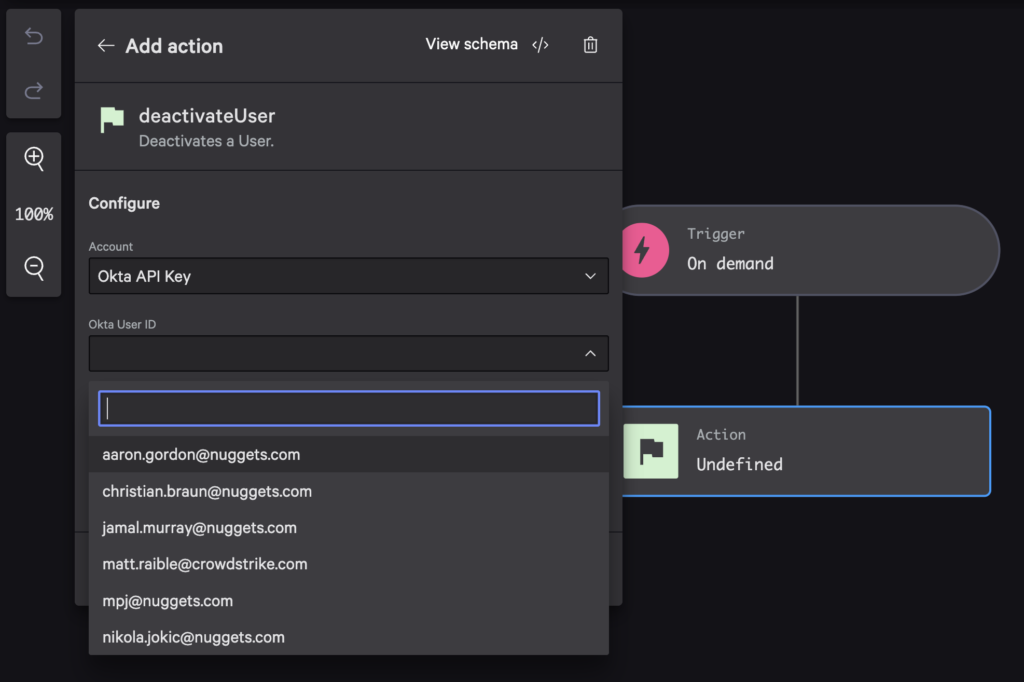Select aaron.gordon@nuggets.com from the list

pos(201,454)
